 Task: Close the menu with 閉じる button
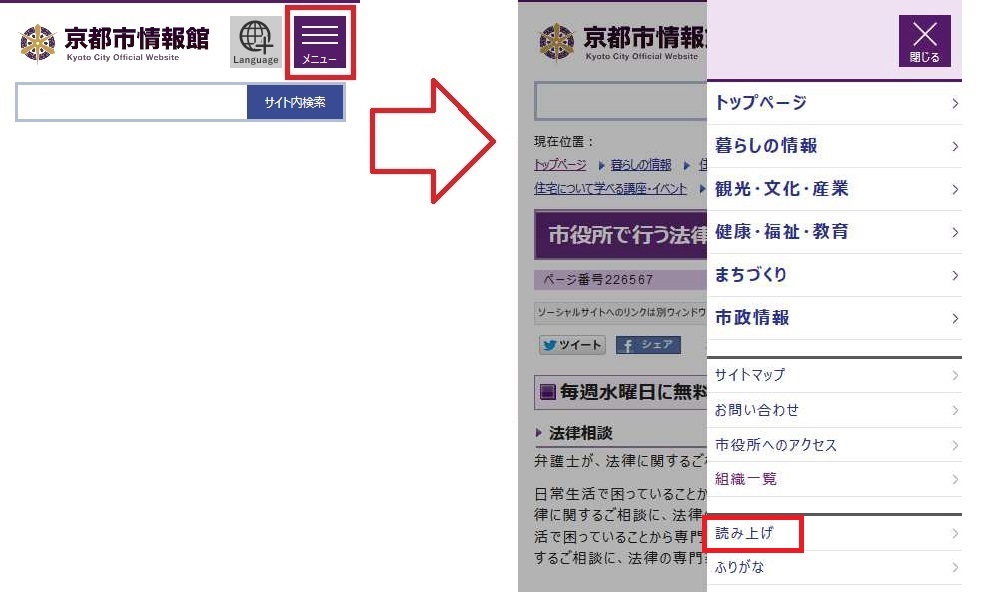pos(924,42)
